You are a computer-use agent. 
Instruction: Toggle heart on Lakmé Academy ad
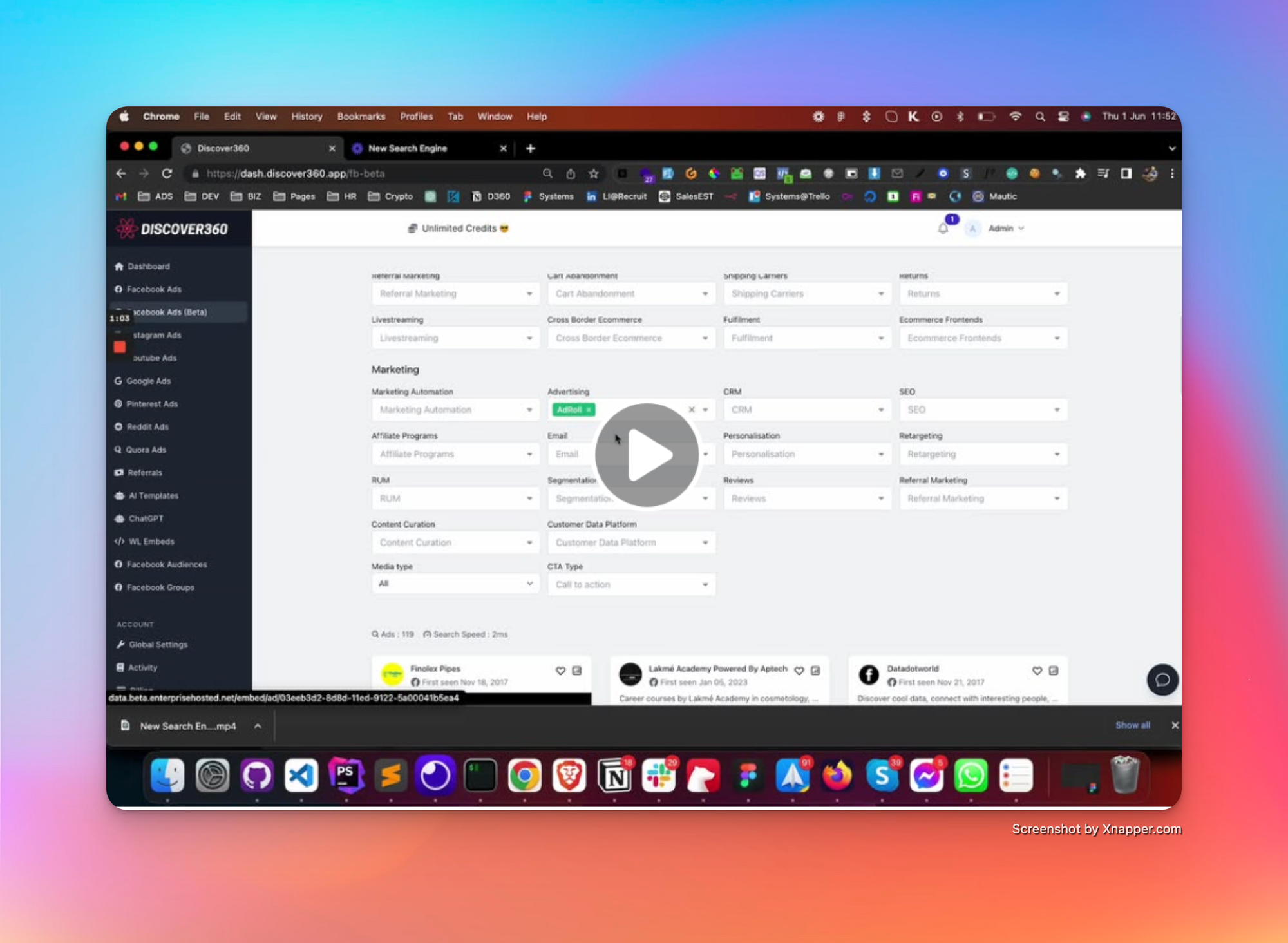coord(799,671)
